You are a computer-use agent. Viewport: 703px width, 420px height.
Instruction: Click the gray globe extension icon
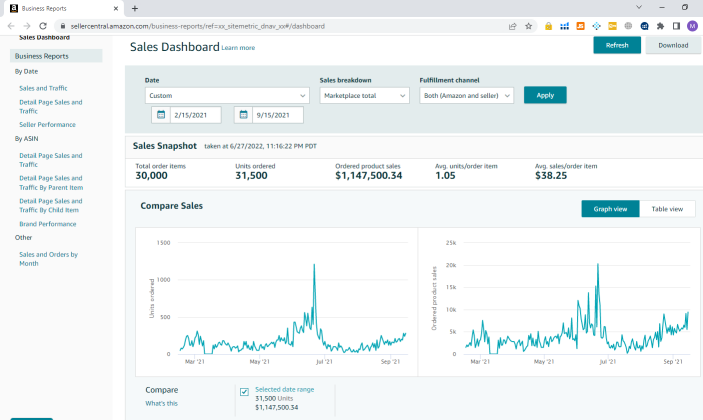pyautogui.click(x=628, y=26)
